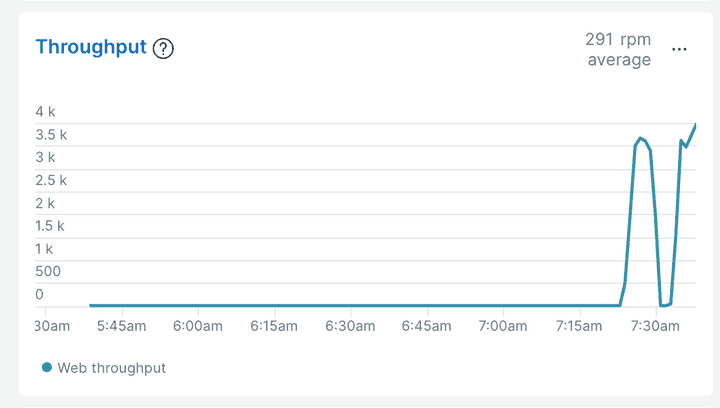The height and width of the screenshot is (408, 720).
Task: Click the 7:30am x-axis label
Action: click(x=654, y=327)
